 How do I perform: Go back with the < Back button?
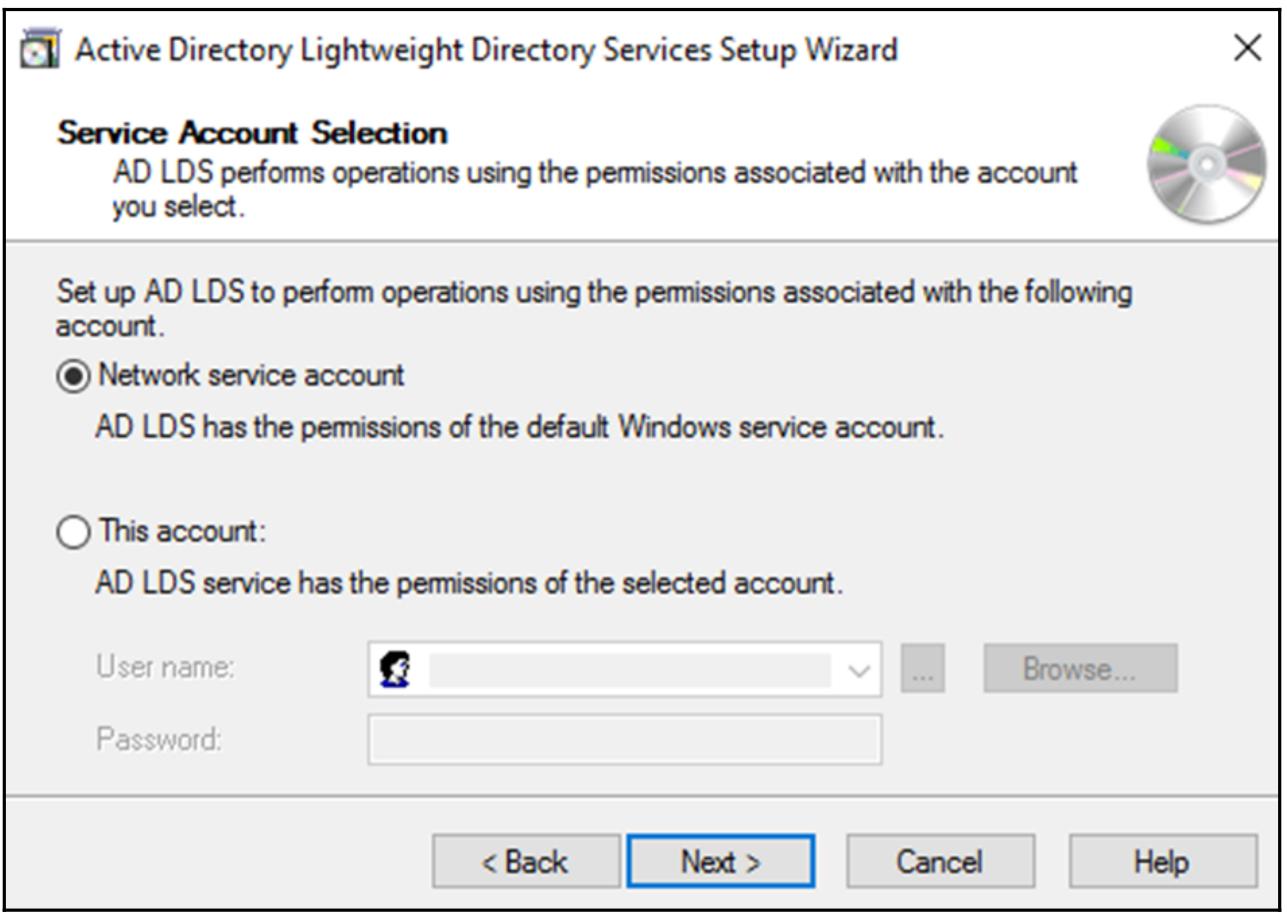526,861
